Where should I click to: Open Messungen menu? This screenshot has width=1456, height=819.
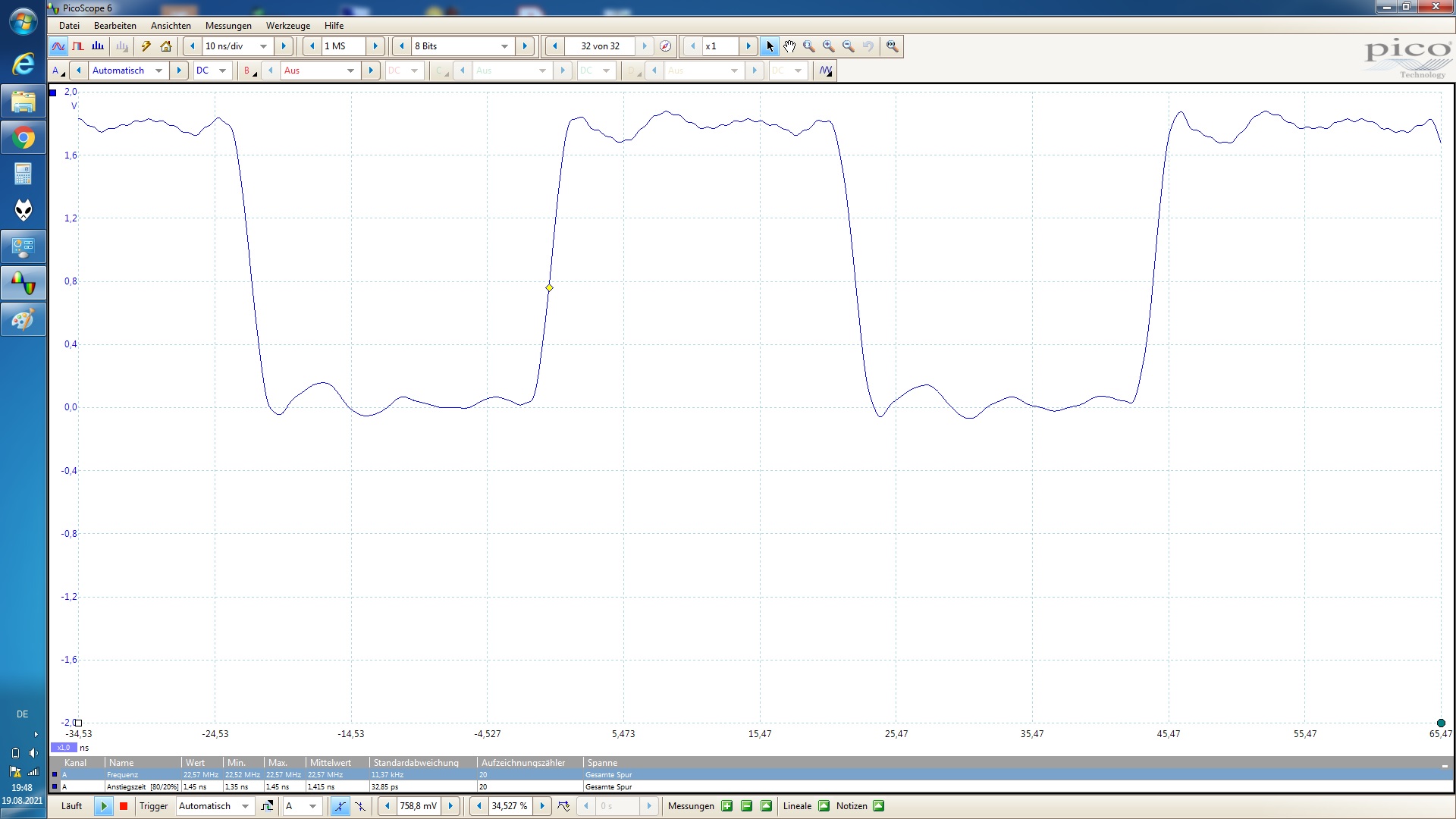point(228,25)
